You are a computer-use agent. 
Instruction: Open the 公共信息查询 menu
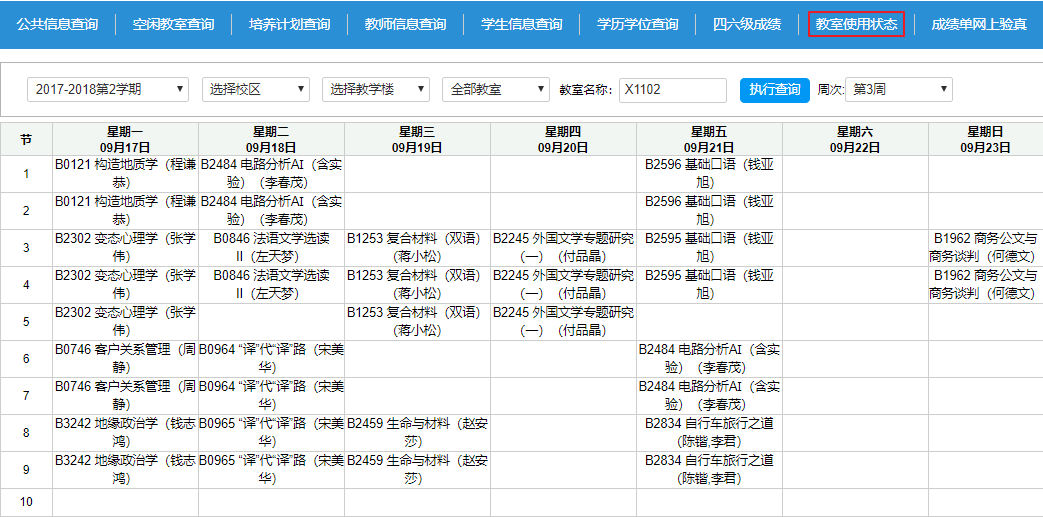(57, 24)
